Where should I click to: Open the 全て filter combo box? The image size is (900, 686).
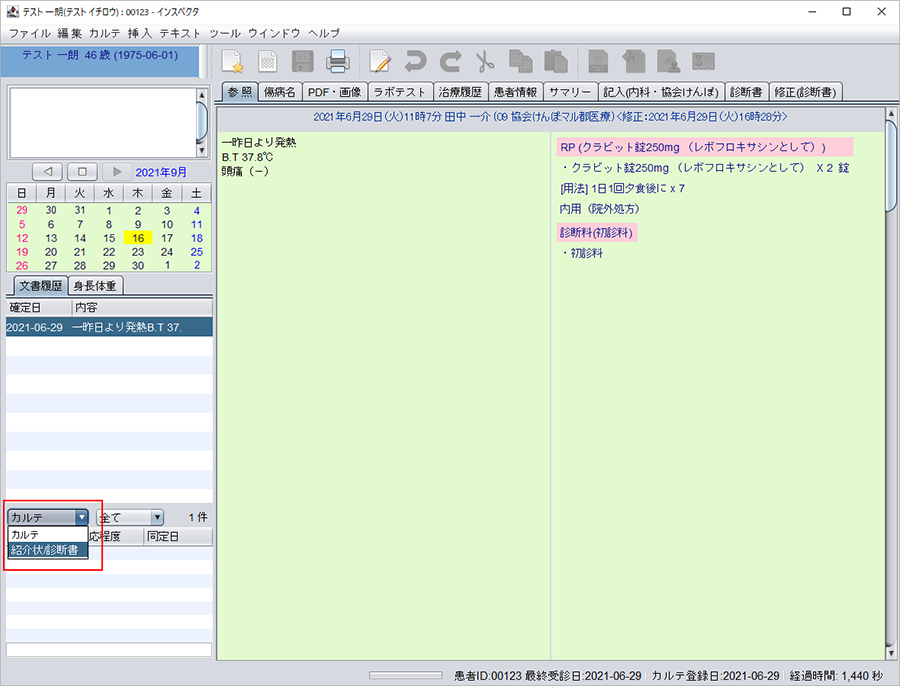(129, 517)
